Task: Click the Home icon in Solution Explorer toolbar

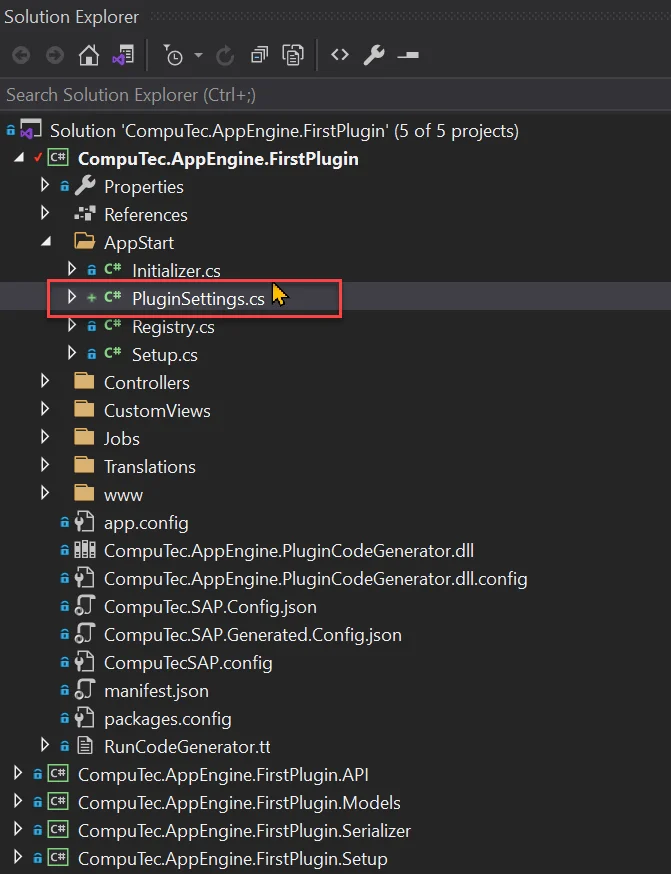Action: (88, 55)
